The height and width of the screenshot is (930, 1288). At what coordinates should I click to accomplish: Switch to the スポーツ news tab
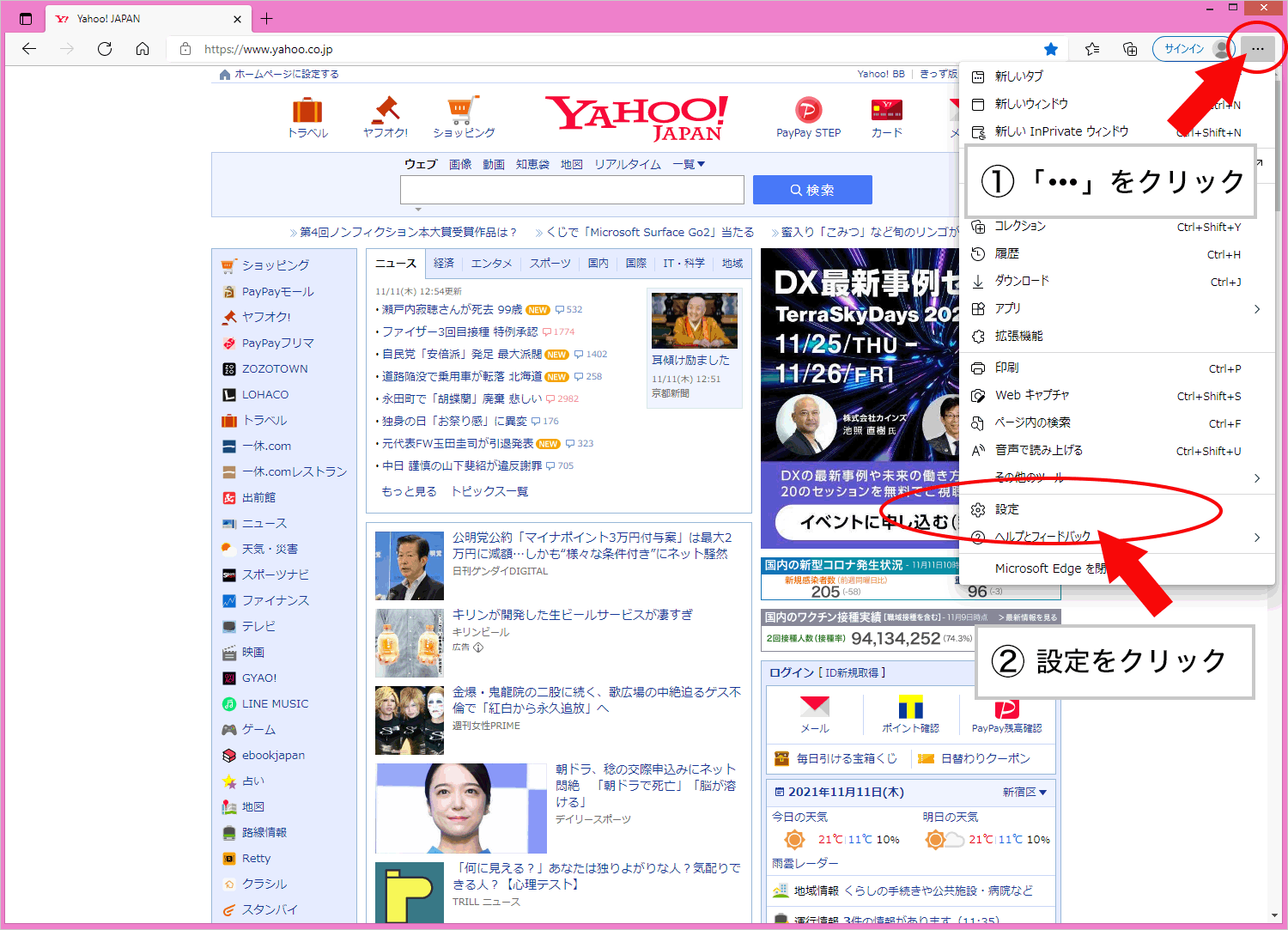(550, 264)
